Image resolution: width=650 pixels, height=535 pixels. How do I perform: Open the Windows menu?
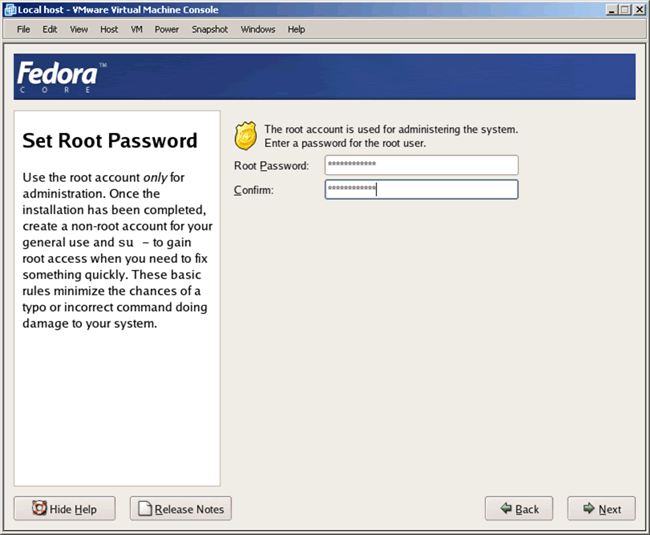pyautogui.click(x=258, y=29)
